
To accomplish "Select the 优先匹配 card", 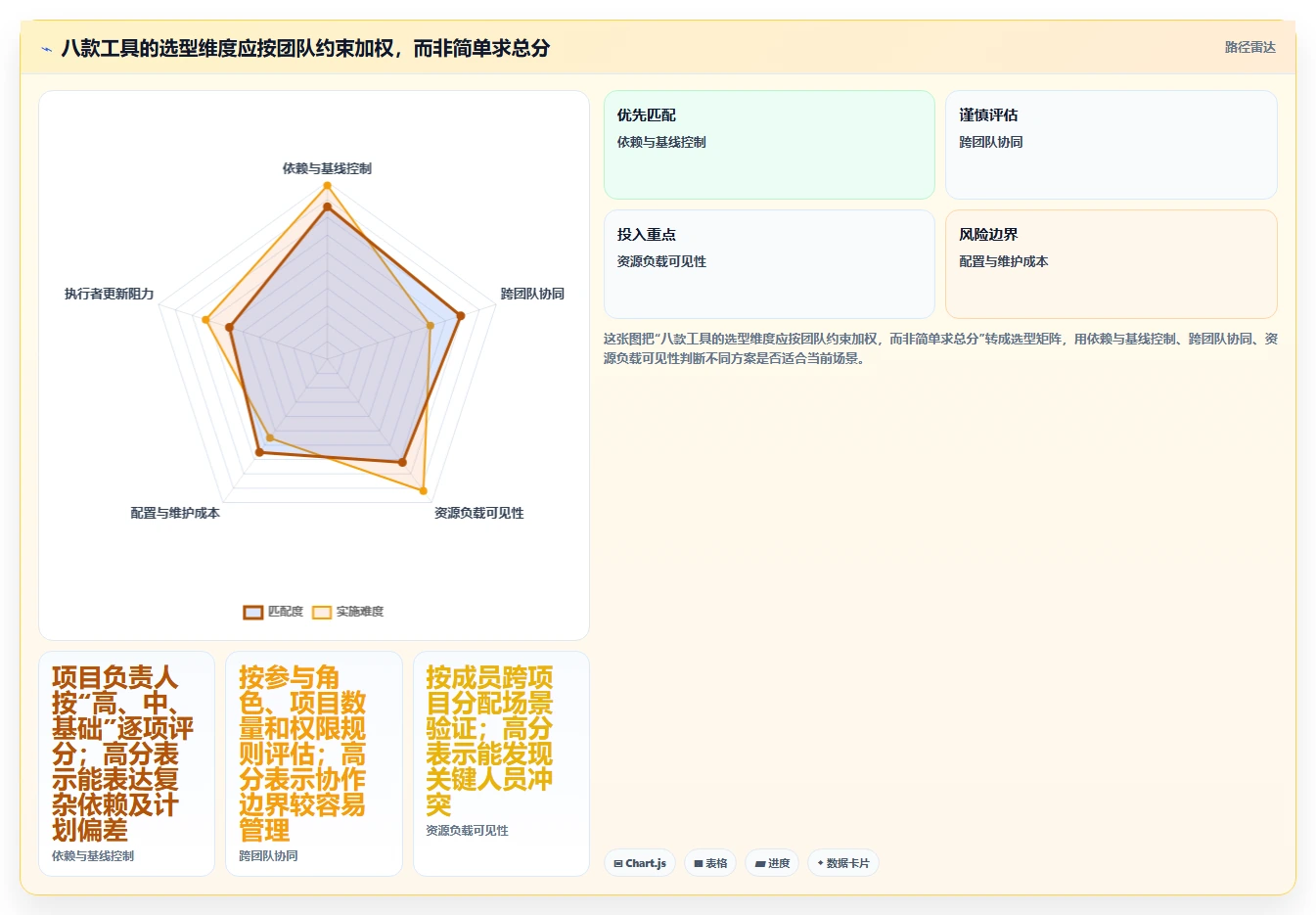I will pyautogui.click(x=769, y=145).
